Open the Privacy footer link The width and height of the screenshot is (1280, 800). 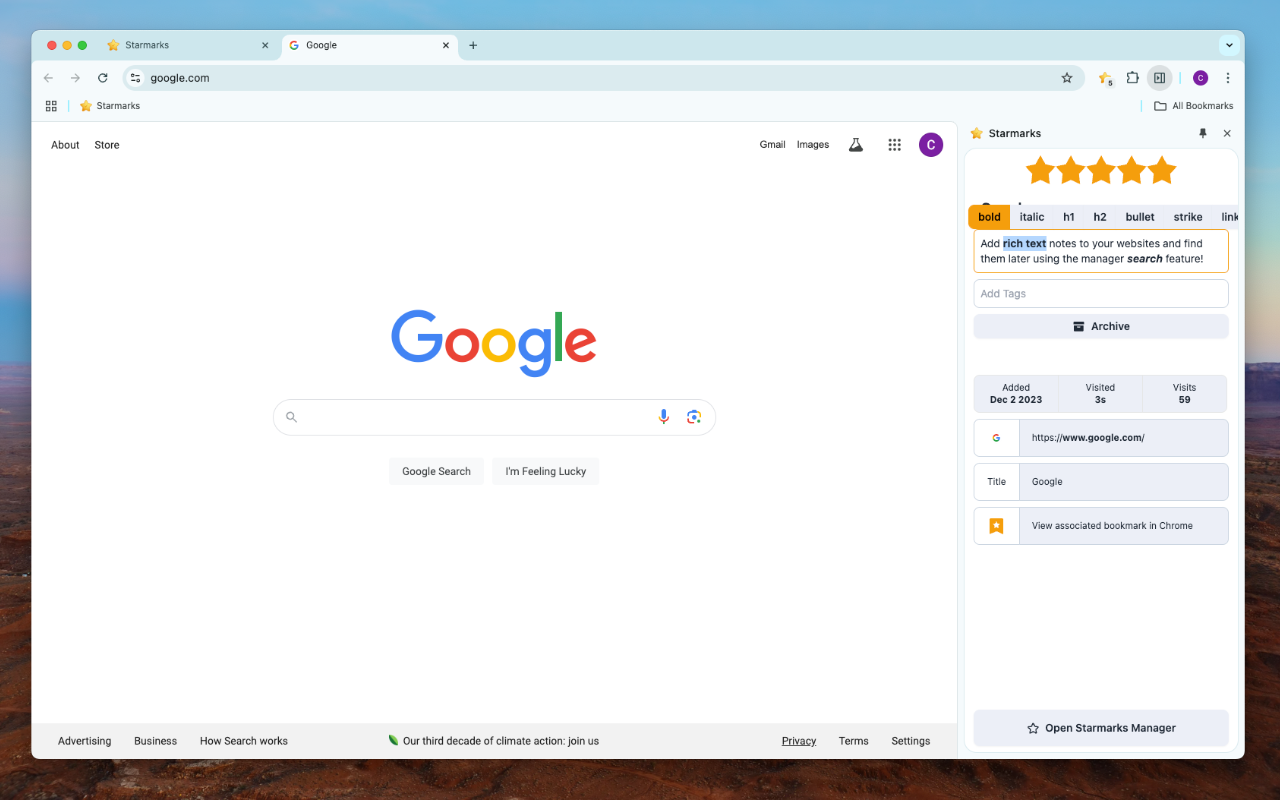pos(799,741)
